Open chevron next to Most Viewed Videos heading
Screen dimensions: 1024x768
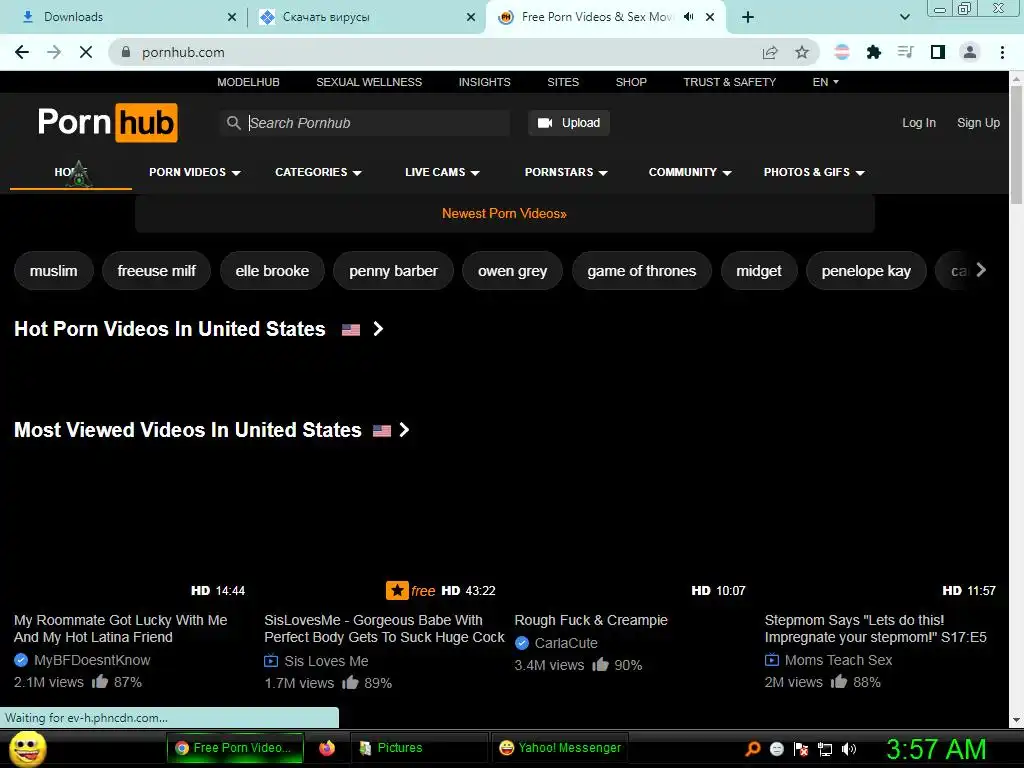[404, 430]
